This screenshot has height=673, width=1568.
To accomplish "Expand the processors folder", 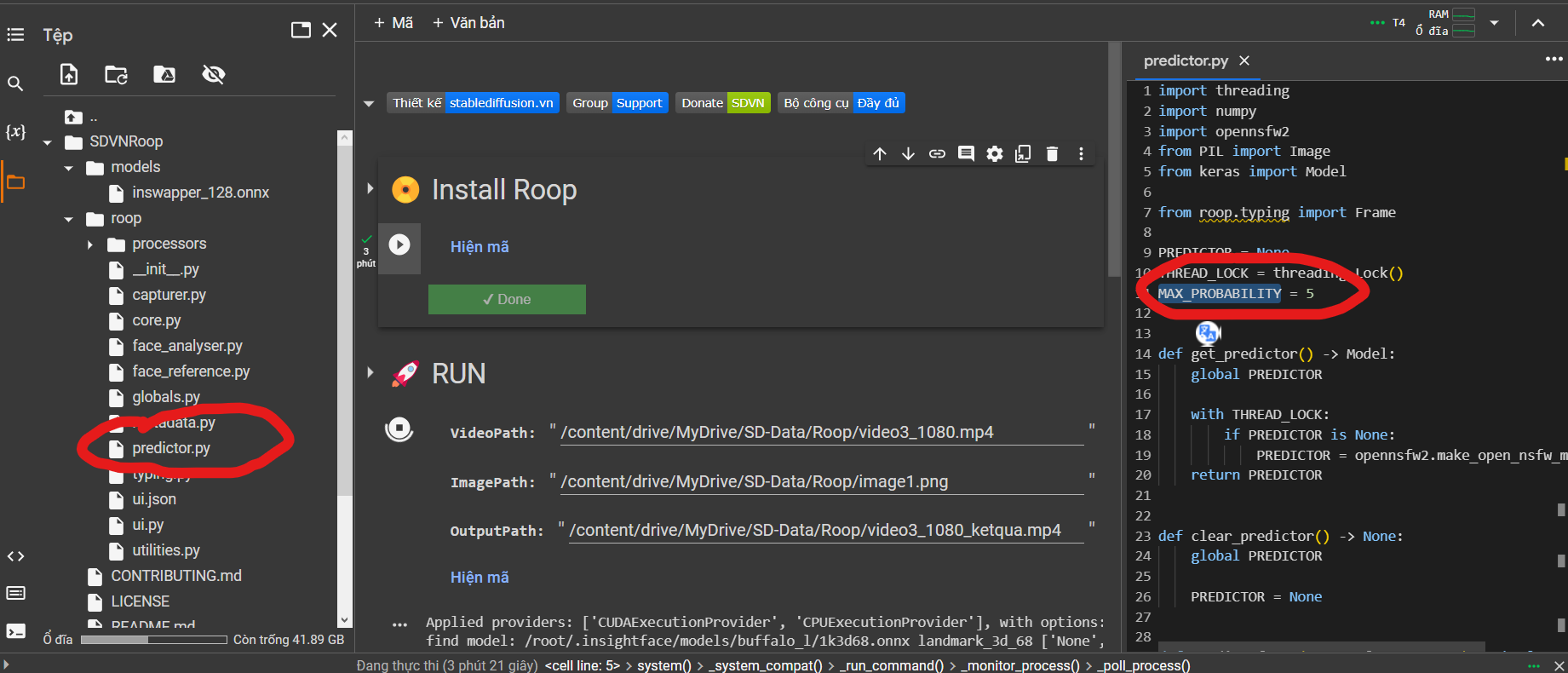I will tap(90, 244).
